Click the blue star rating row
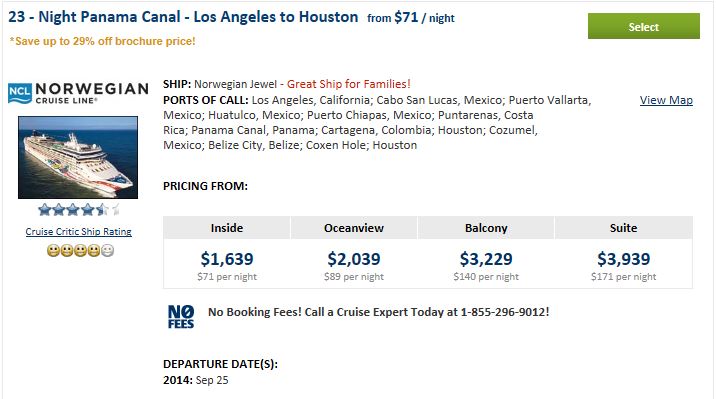The width and height of the screenshot is (716, 399). [79, 210]
